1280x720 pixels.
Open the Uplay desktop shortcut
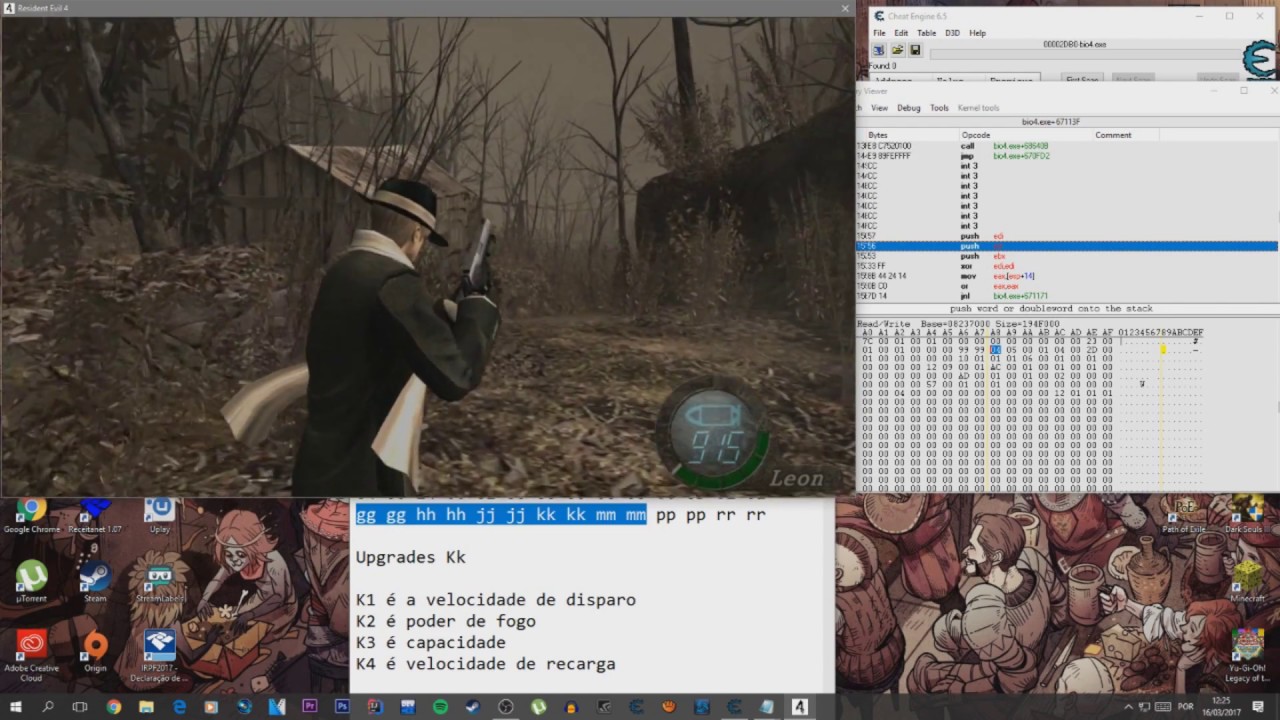(159, 517)
